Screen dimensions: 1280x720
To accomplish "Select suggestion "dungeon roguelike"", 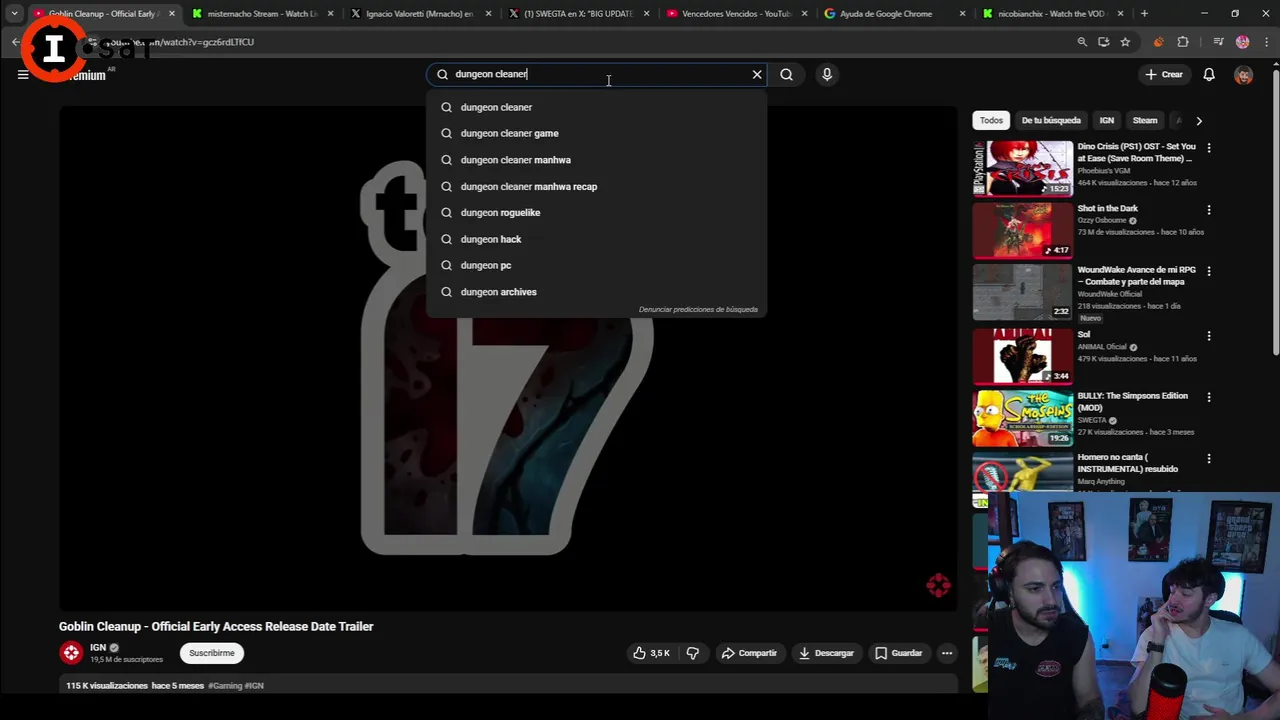I will click(596, 212).
